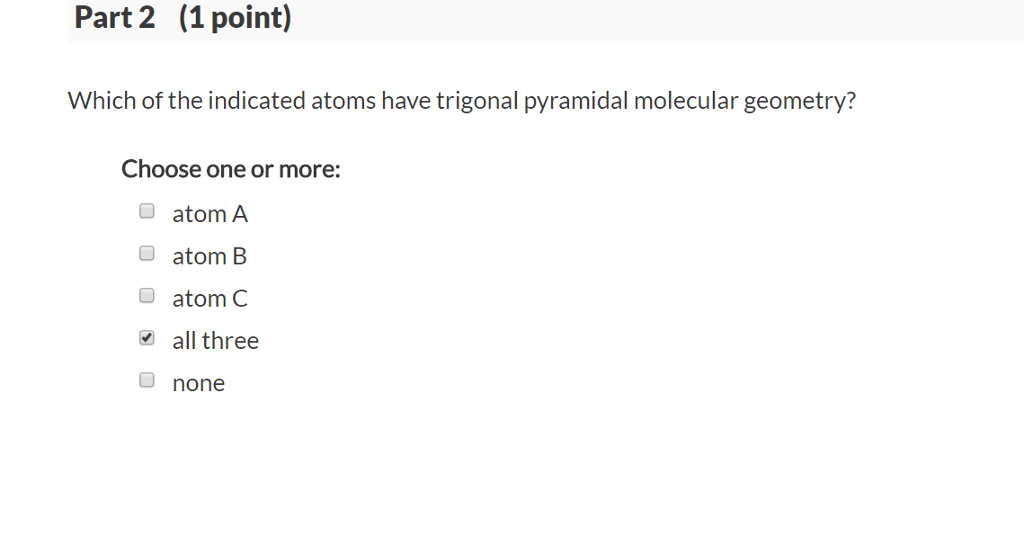
Task: Tick the atom B checkbox
Action: coord(147,253)
